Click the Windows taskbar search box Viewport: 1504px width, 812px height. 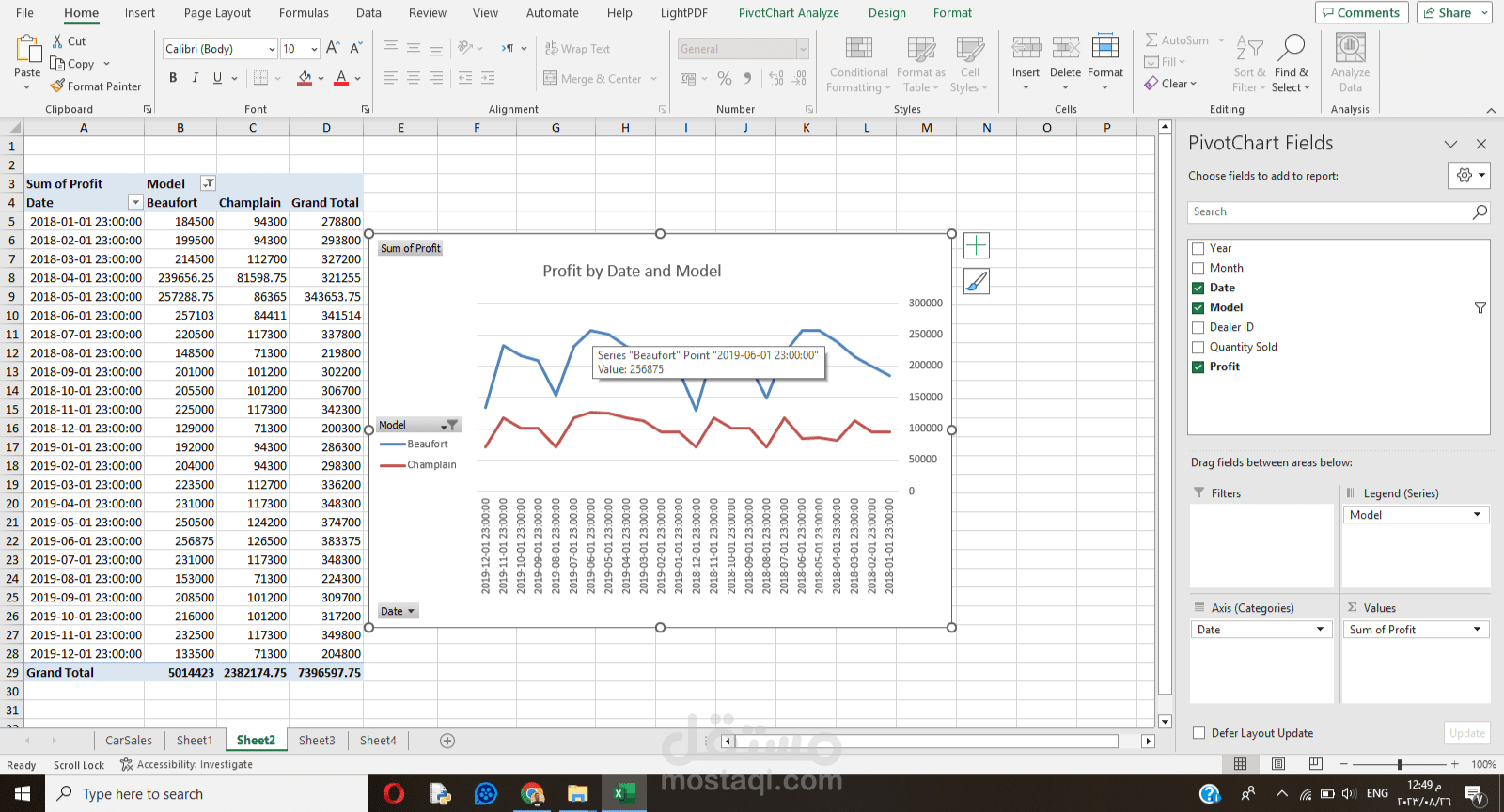207,794
